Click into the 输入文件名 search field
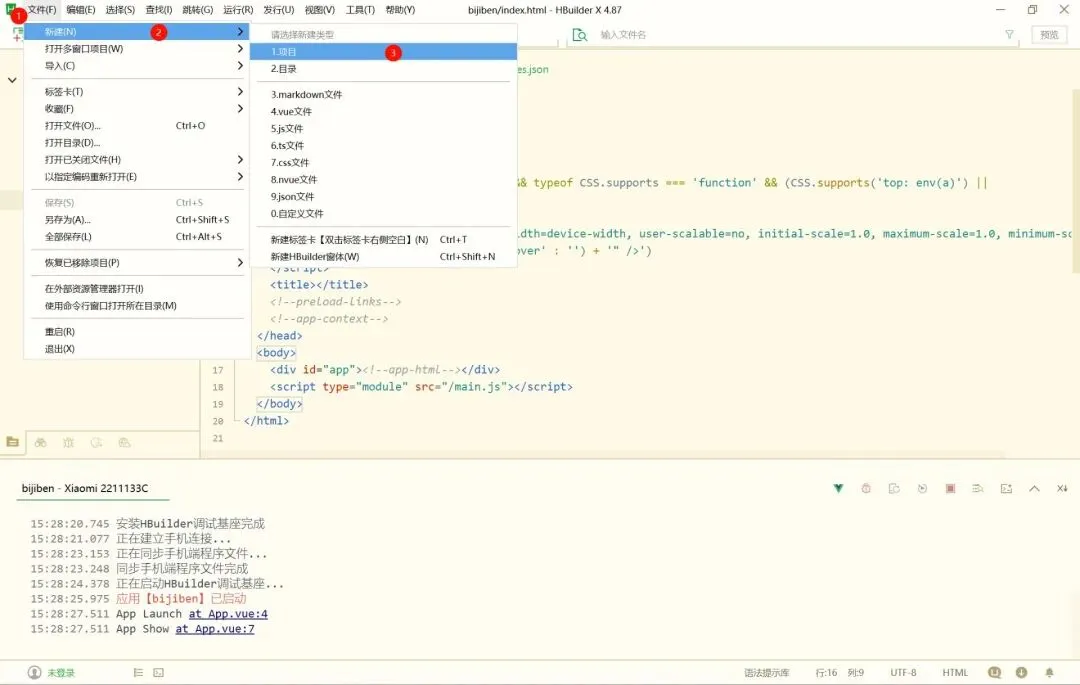The width and height of the screenshot is (1080, 685). pos(792,34)
